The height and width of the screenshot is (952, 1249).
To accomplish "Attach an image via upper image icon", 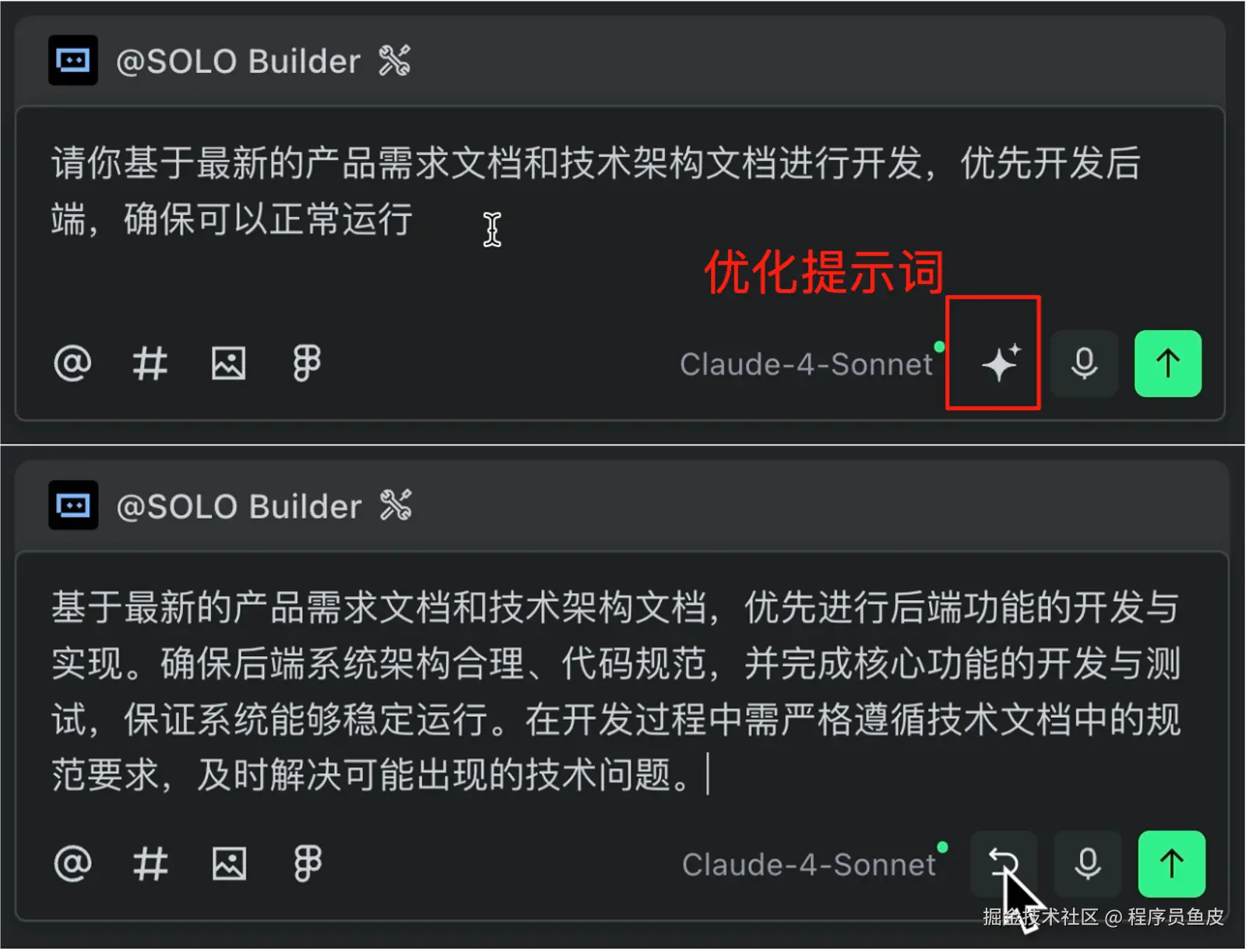I will [x=229, y=364].
